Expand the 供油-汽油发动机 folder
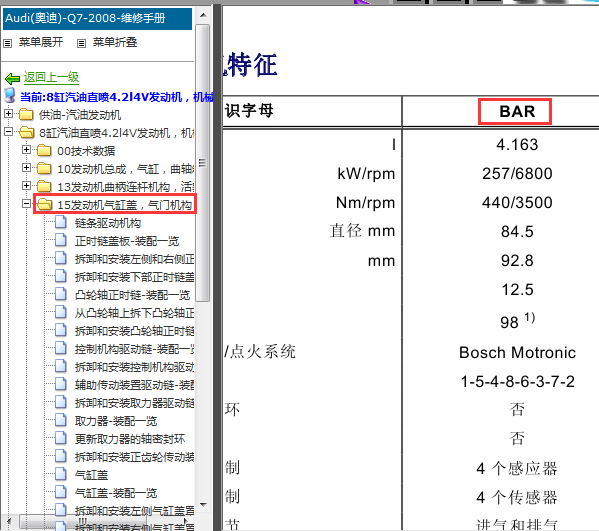599x531 pixels. point(8,113)
